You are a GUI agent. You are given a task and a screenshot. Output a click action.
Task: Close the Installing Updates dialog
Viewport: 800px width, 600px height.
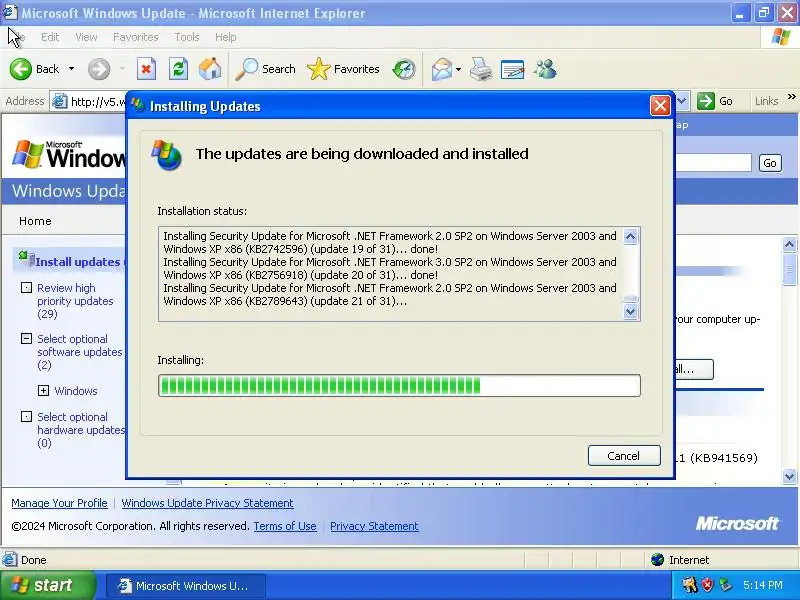(x=660, y=106)
